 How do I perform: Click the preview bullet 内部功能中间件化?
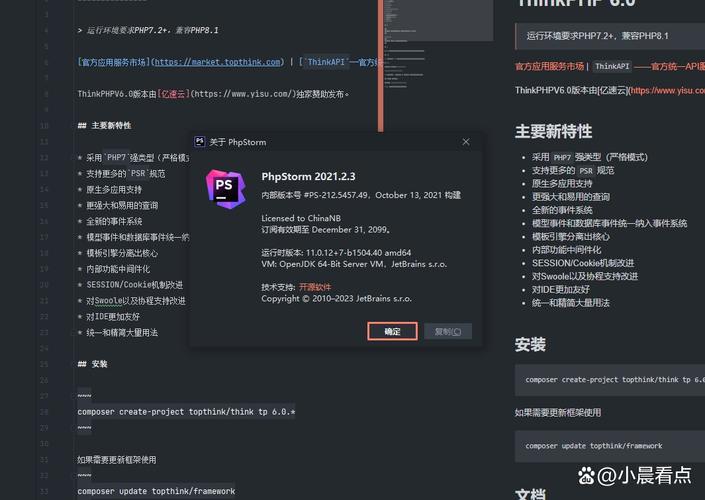[567, 250]
